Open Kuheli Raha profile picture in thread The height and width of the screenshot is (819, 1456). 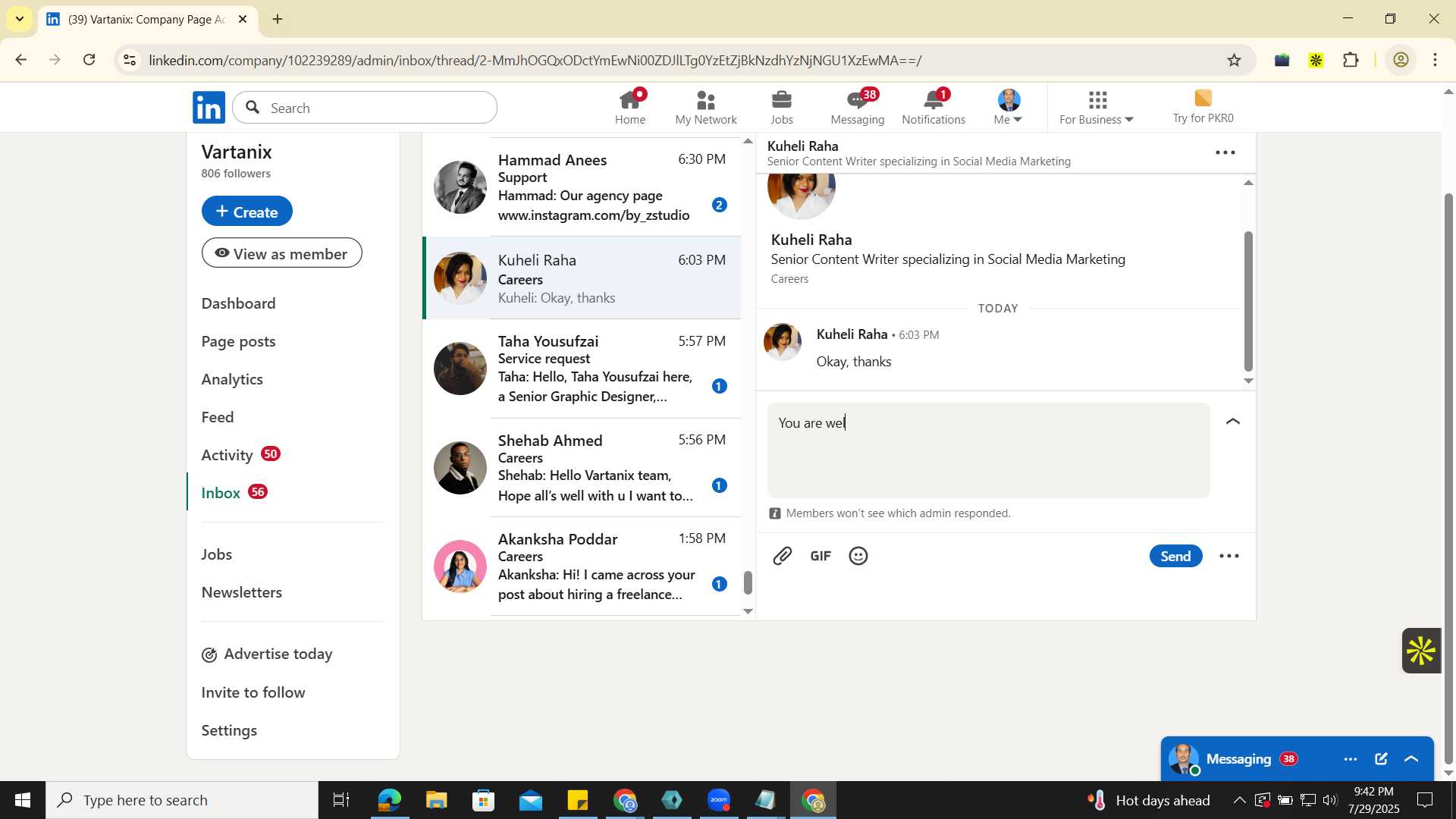783,342
